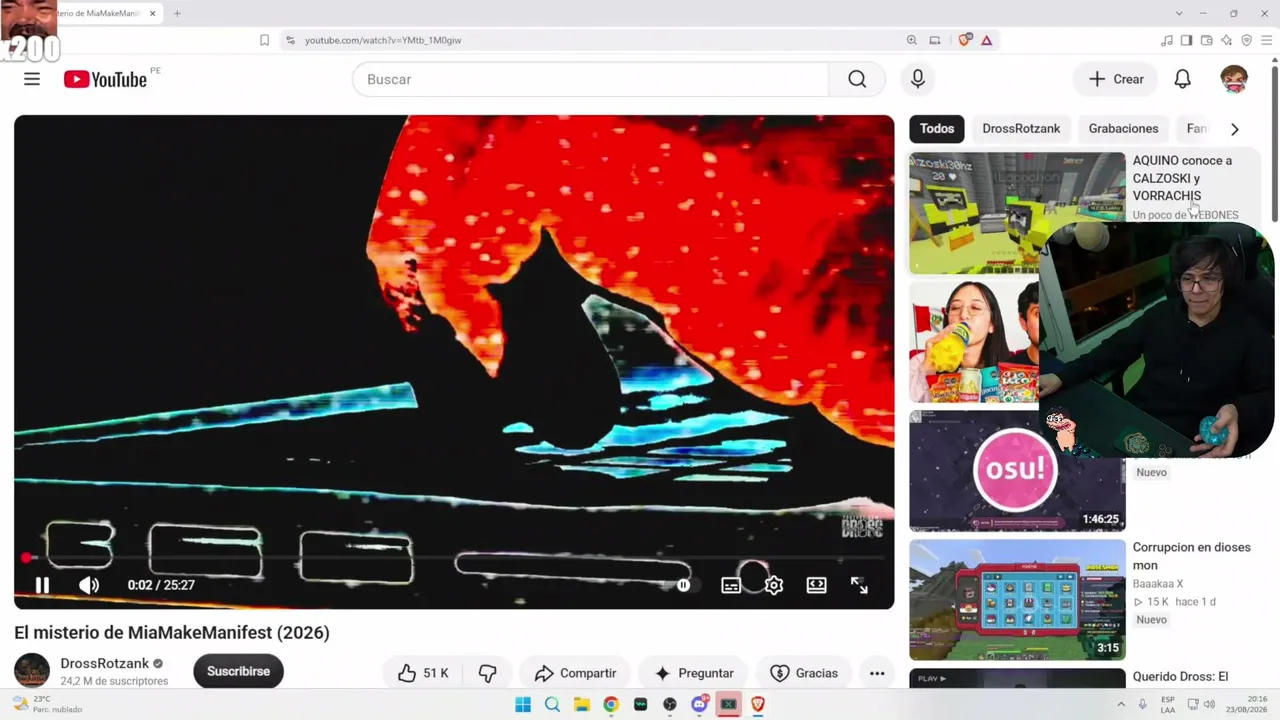The height and width of the screenshot is (720, 1280).
Task: Expand the system tray hidden icons chevron
Action: pyautogui.click(x=1121, y=704)
